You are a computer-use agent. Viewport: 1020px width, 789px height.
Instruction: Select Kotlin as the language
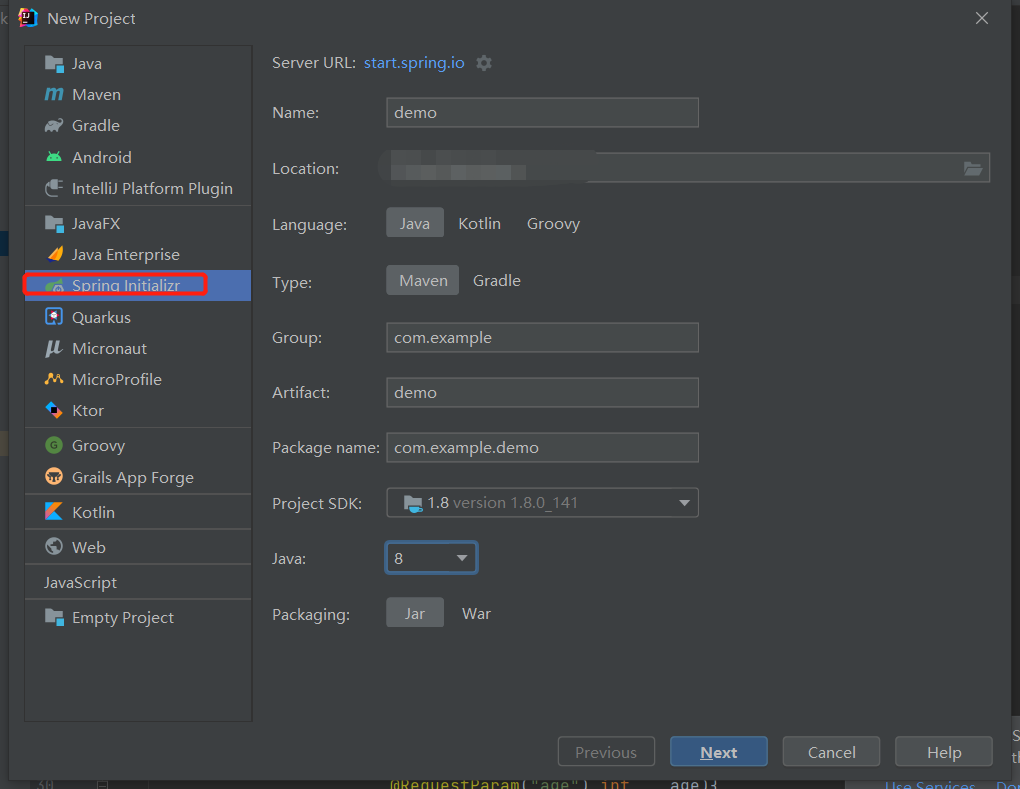point(479,223)
